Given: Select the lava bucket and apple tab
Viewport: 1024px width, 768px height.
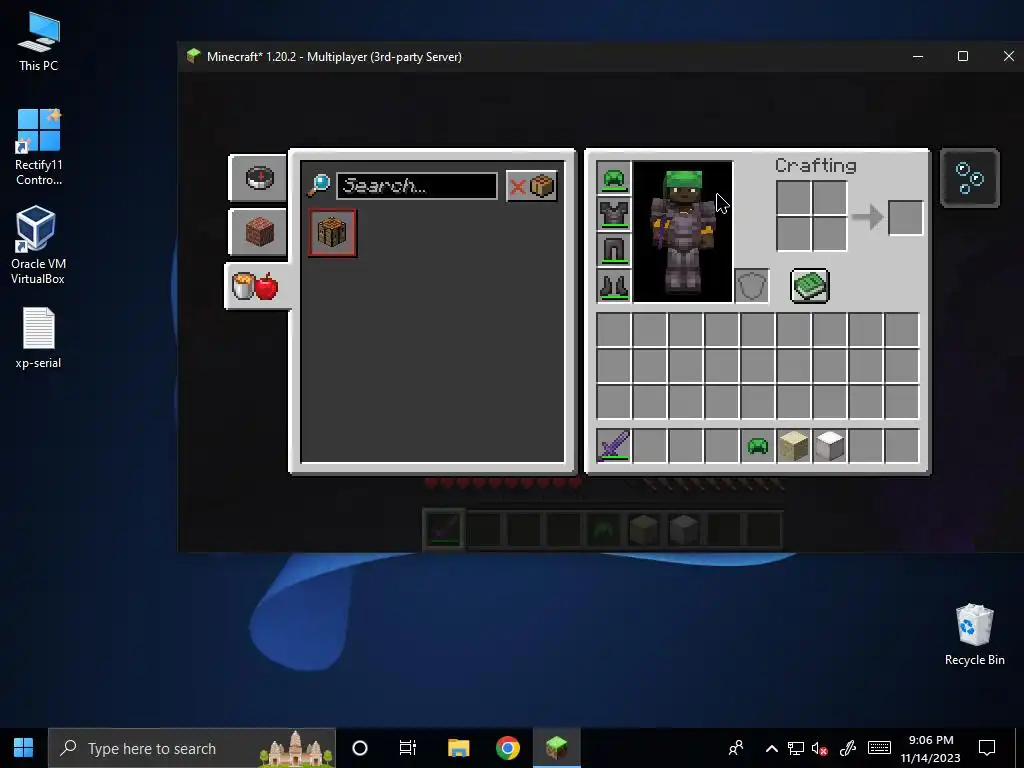Looking at the screenshot, I should 257,286.
